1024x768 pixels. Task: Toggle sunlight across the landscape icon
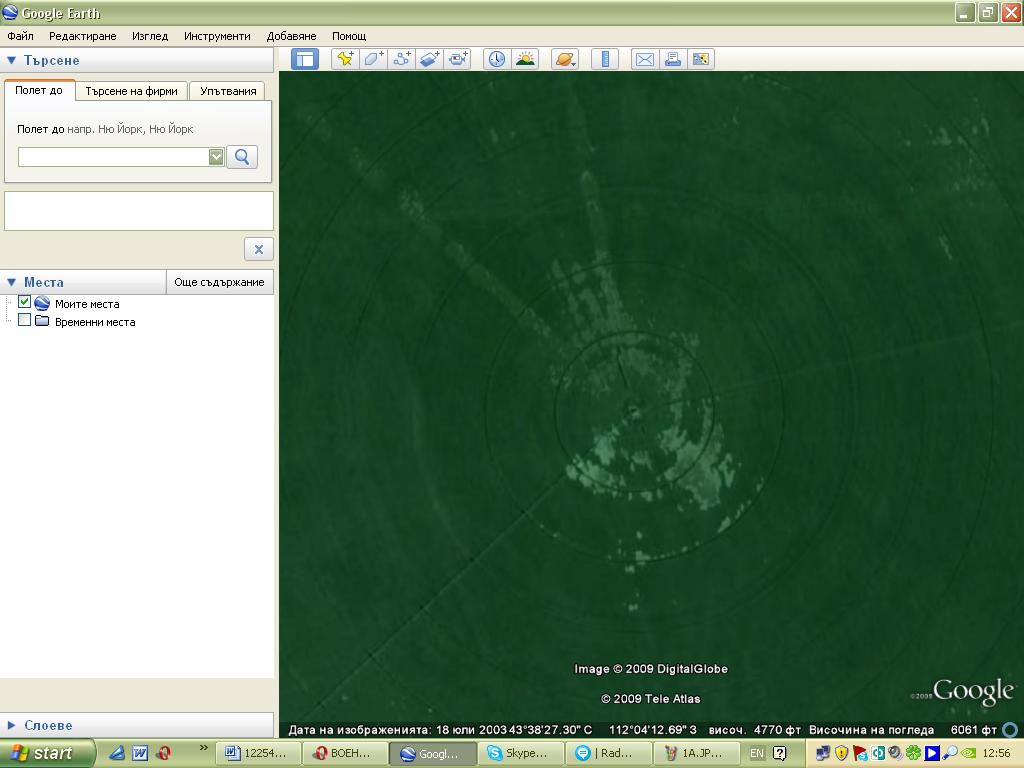[x=525, y=59]
